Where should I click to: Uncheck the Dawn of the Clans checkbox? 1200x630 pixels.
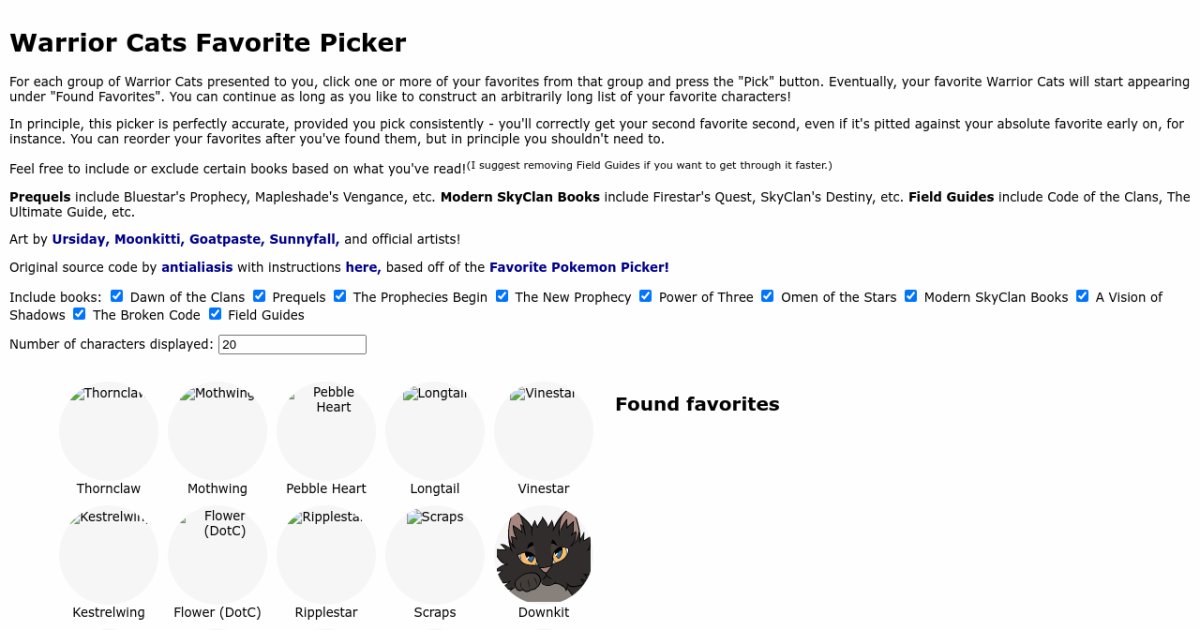pos(117,297)
